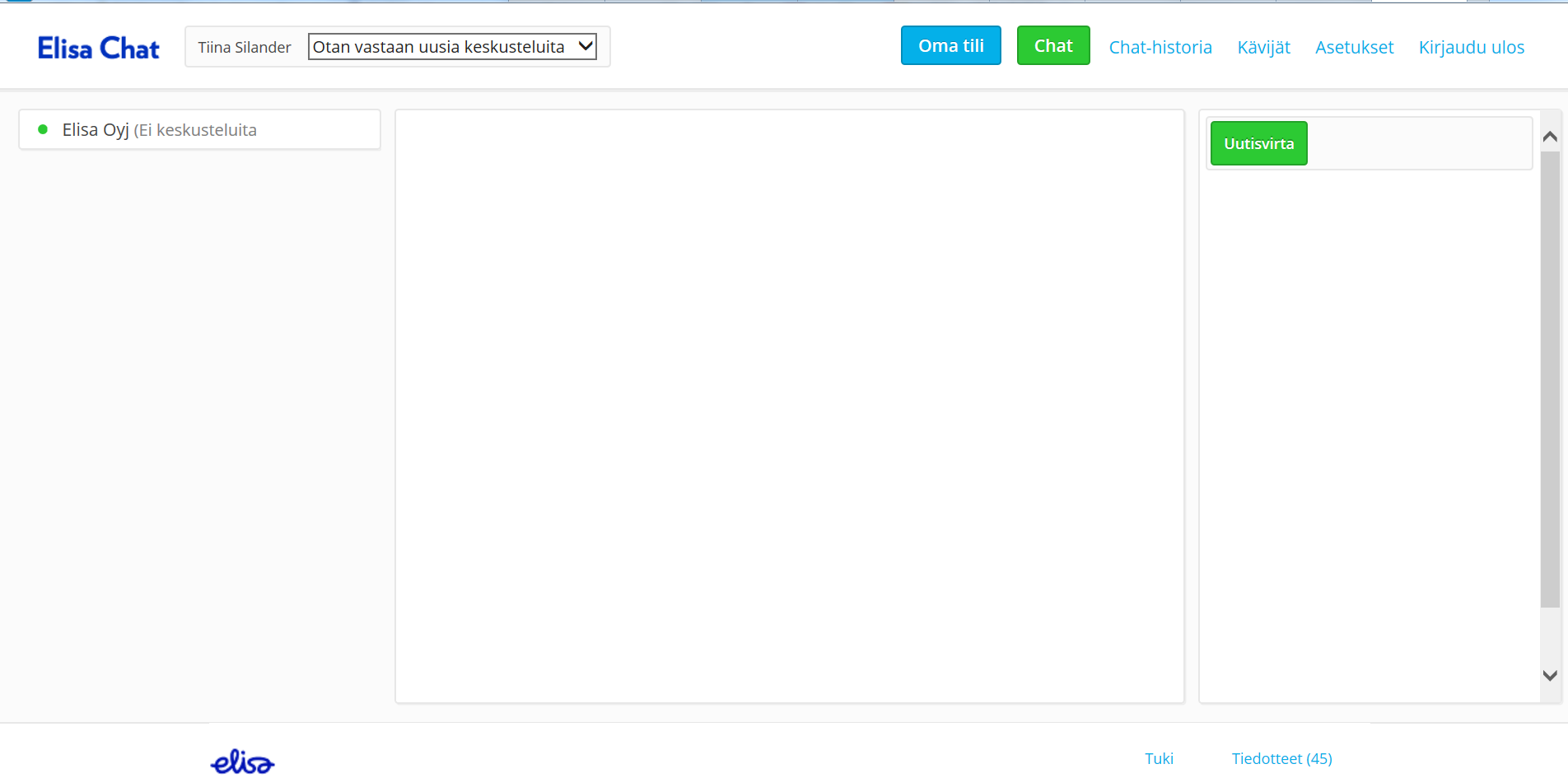Go to Asetukset settings
1568x778 pixels.
(x=1354, y=47)
